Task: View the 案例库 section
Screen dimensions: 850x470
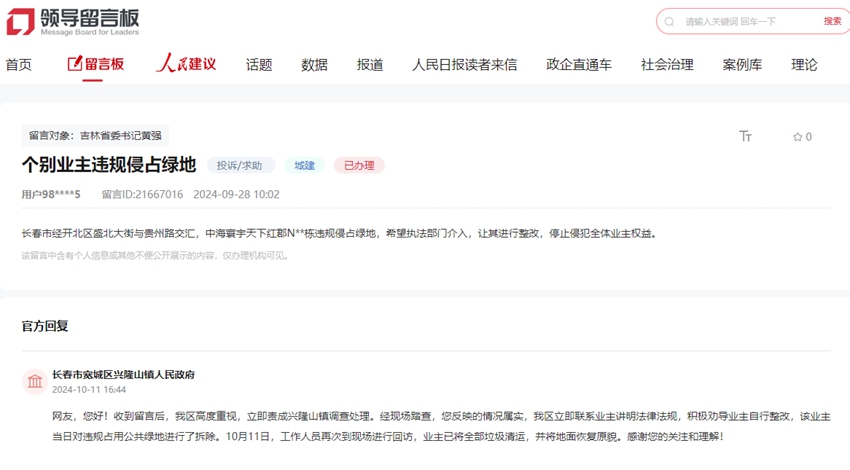Action: 742,65
